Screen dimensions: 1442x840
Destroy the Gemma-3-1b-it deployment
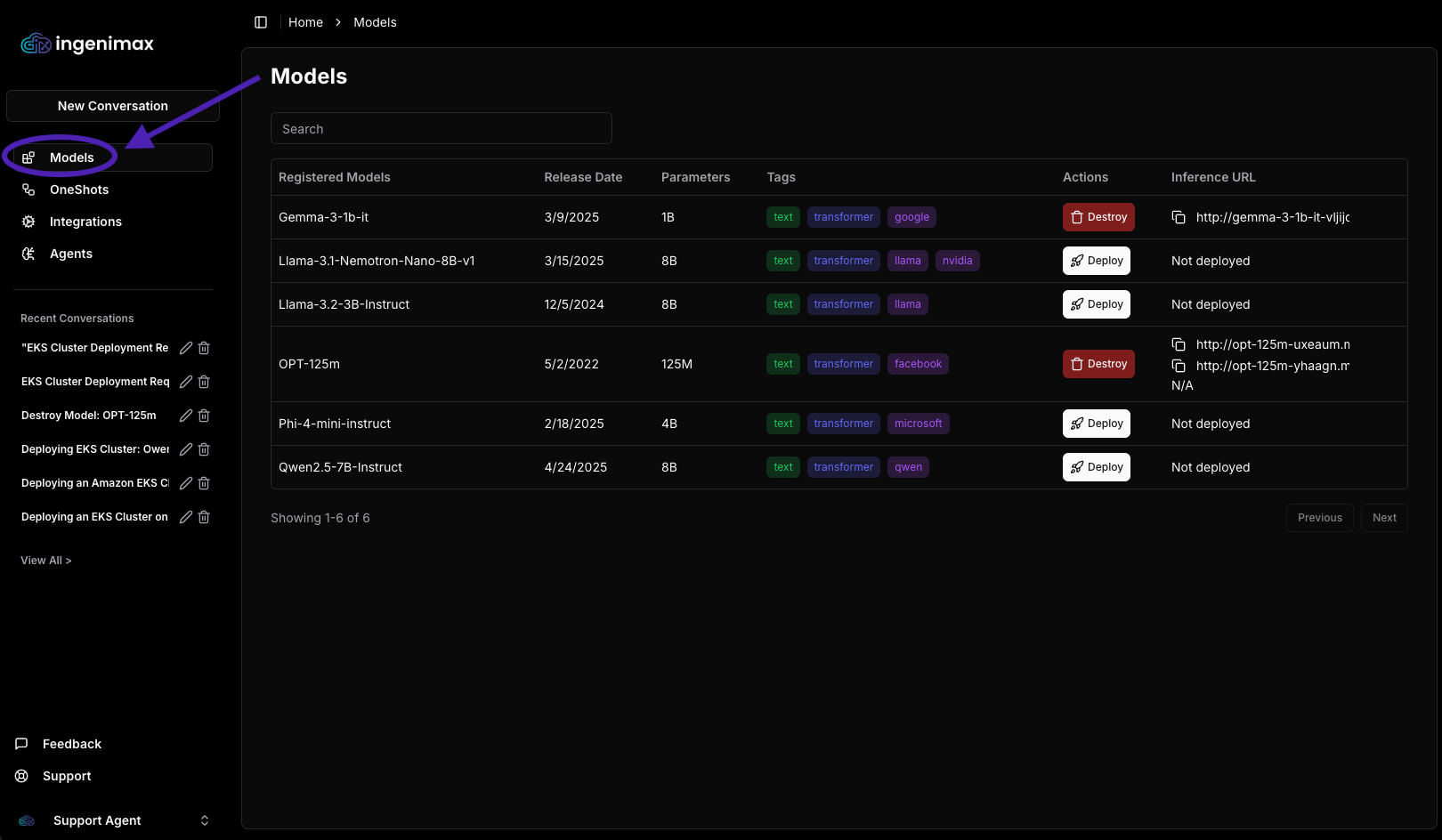click(x=1098, y=217)
